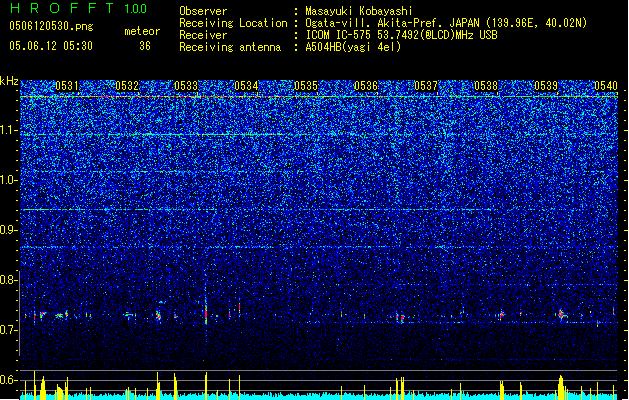Click the 0538 time marker
Viewport: 629px width, 400px height.
point(486,86)
